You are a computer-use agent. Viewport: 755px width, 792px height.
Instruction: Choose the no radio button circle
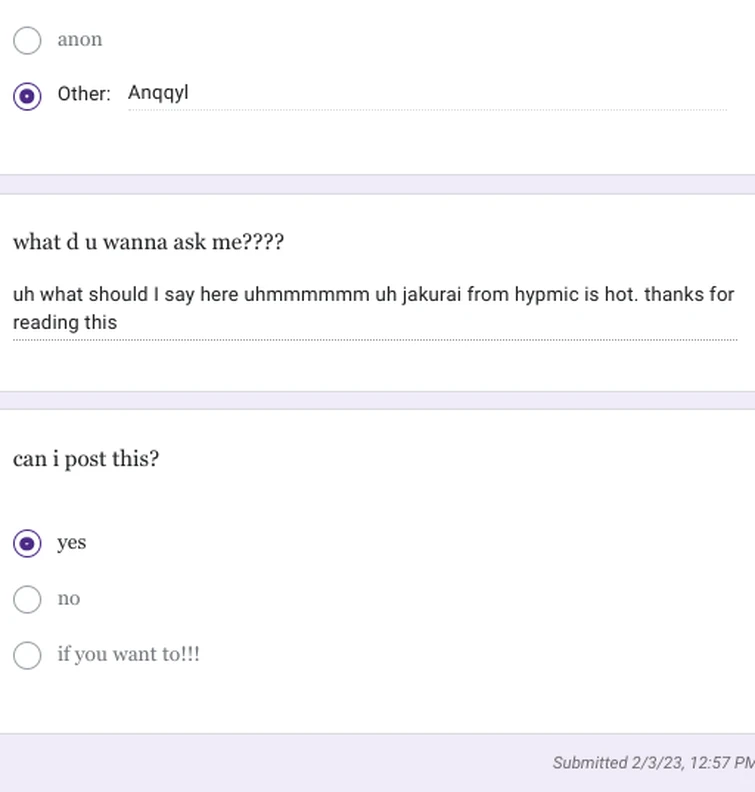click(27, 600)
